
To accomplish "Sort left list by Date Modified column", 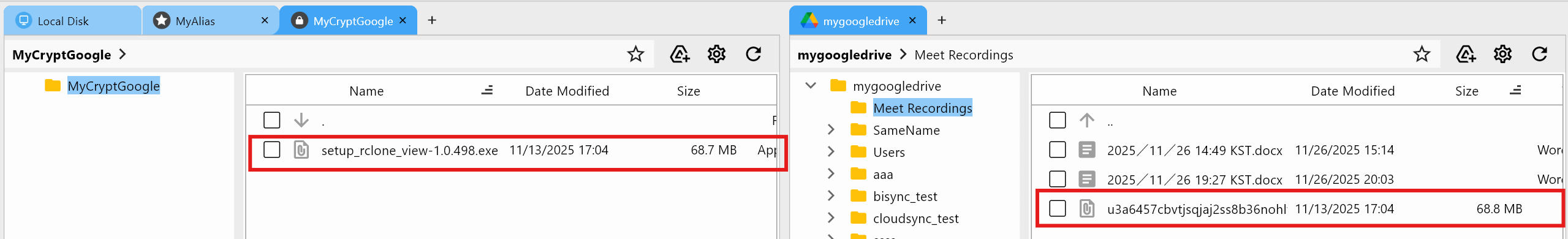I will point(567,91).
